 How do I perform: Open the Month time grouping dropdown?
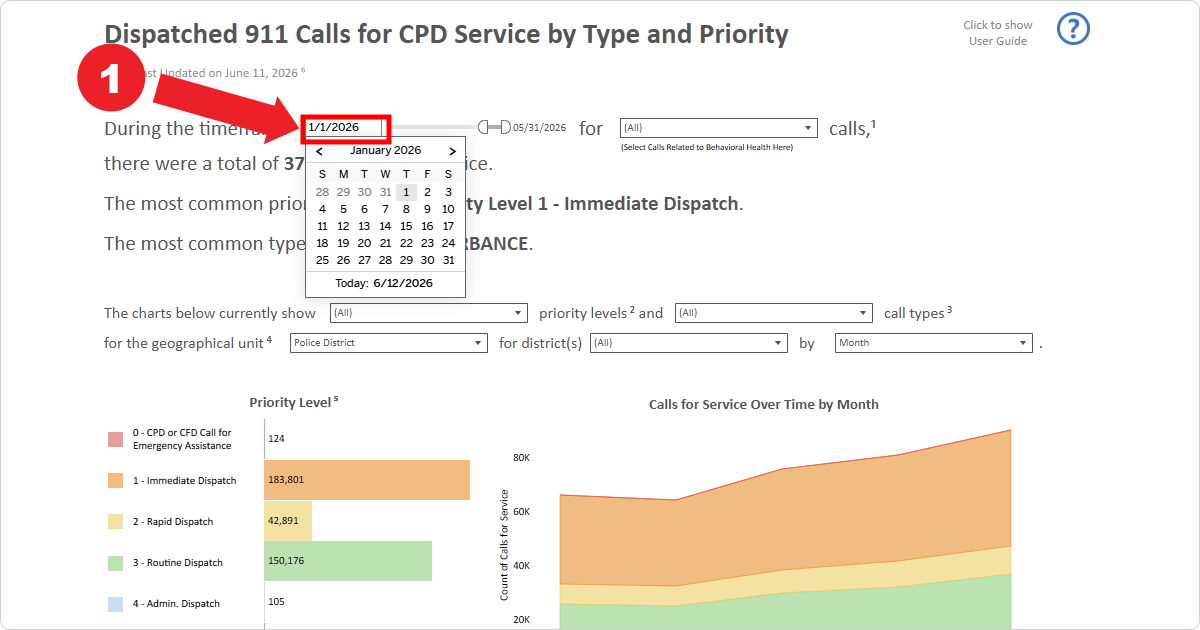tap(933, 343)
